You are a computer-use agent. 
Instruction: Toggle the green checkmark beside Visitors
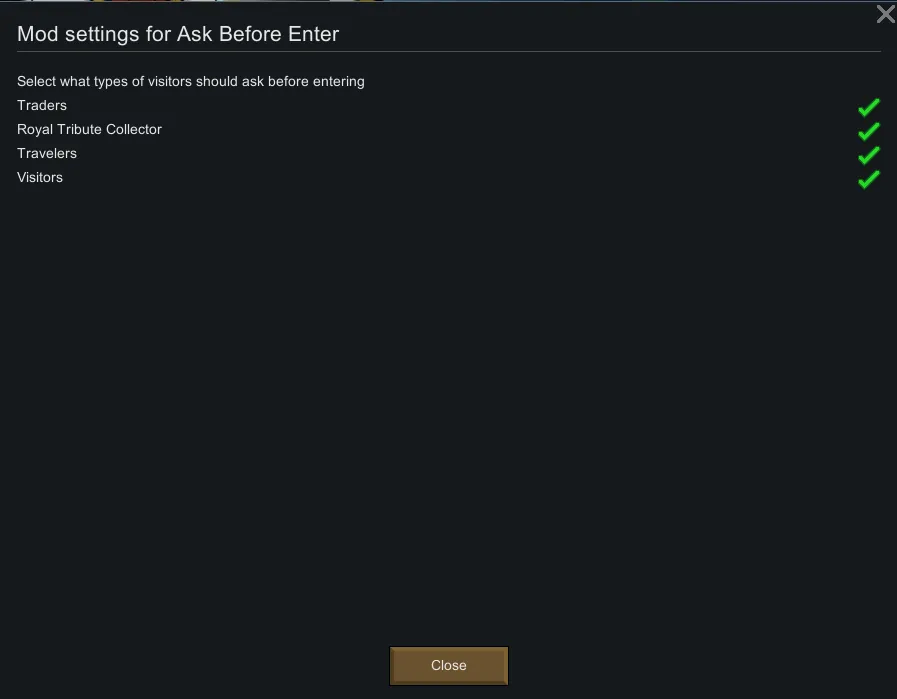click(x=868, y=178)
